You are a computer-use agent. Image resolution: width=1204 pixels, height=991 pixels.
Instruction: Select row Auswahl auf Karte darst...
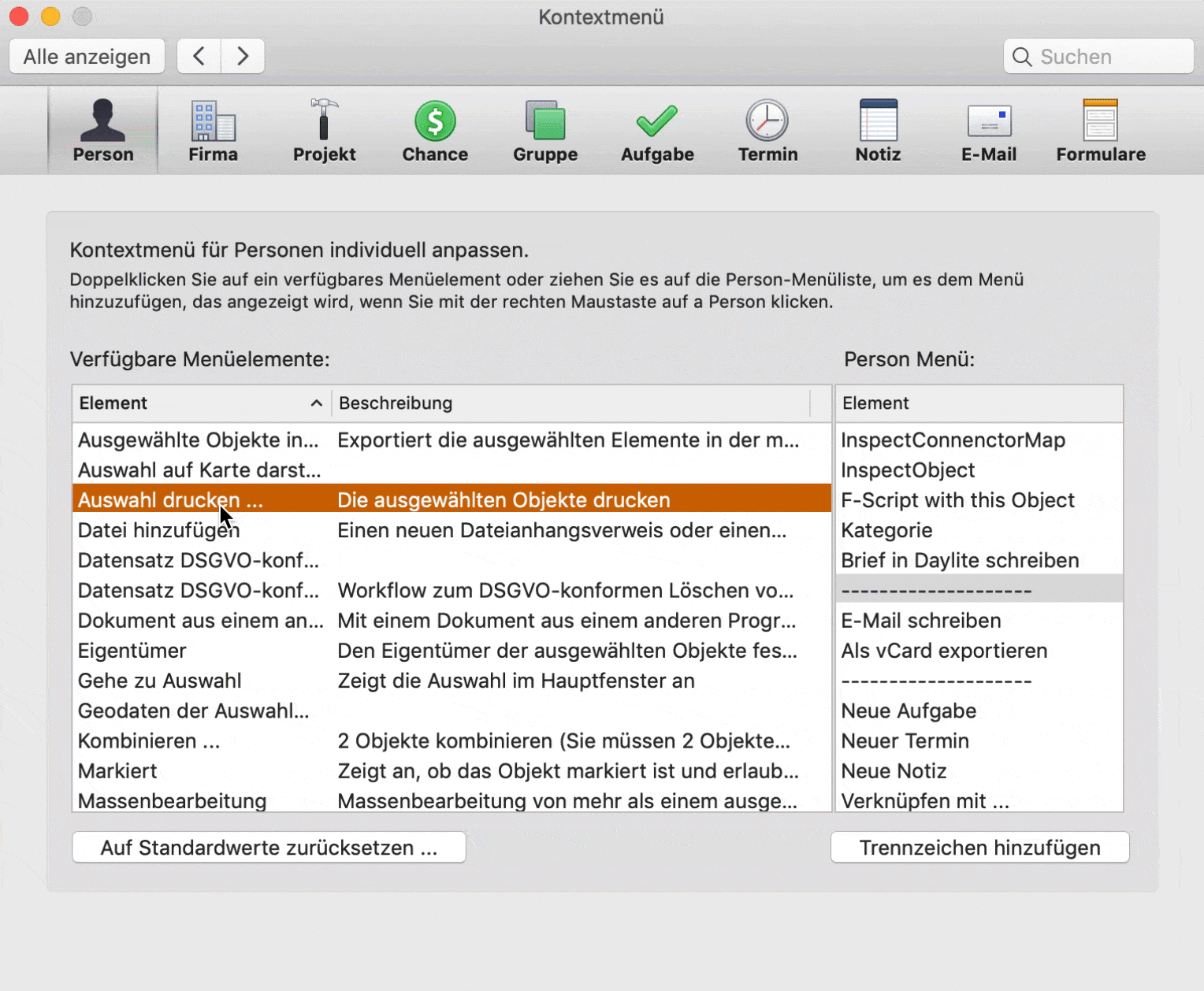tap(452, 470)
